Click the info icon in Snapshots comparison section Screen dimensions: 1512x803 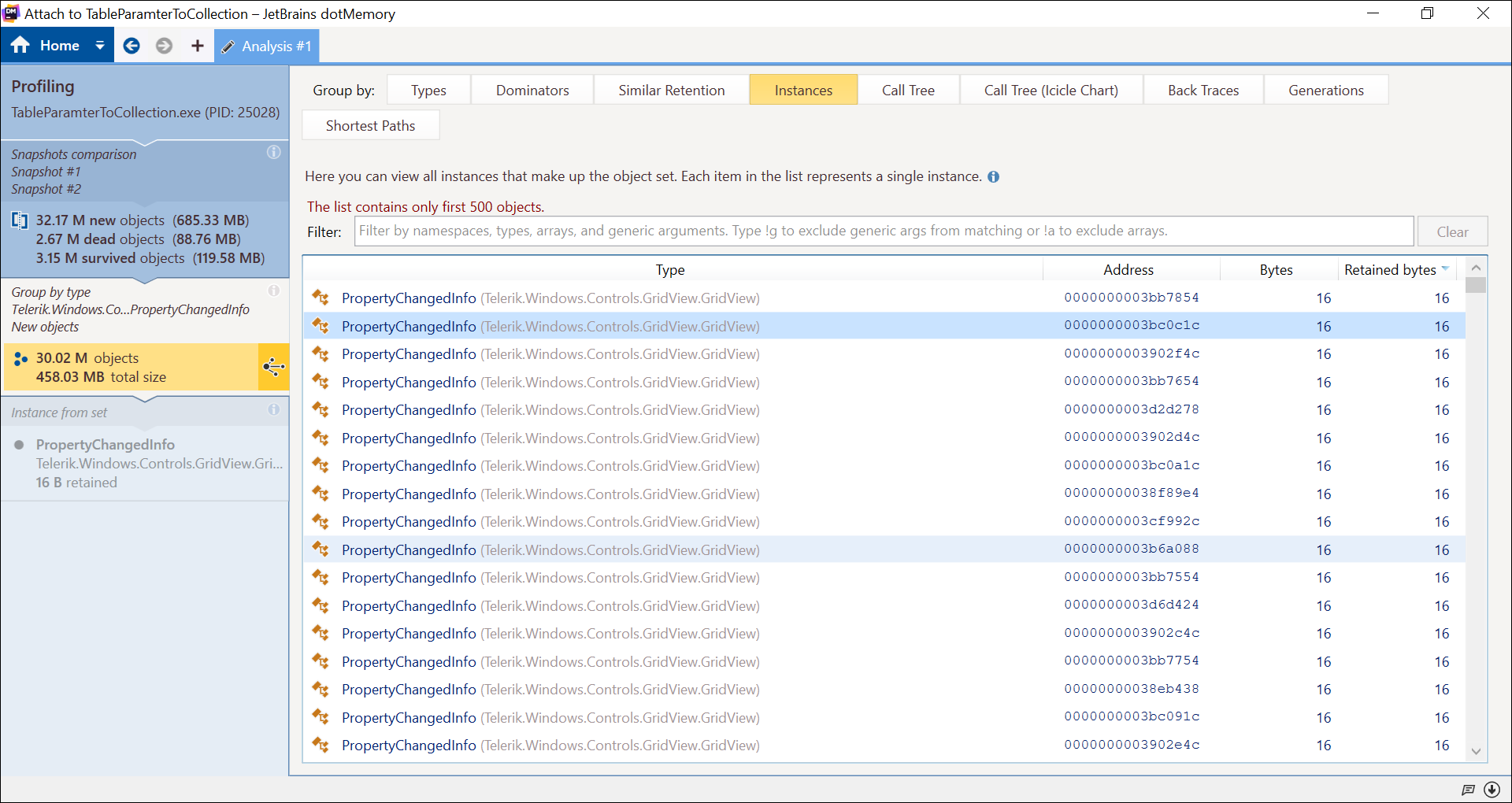(274, 152)
